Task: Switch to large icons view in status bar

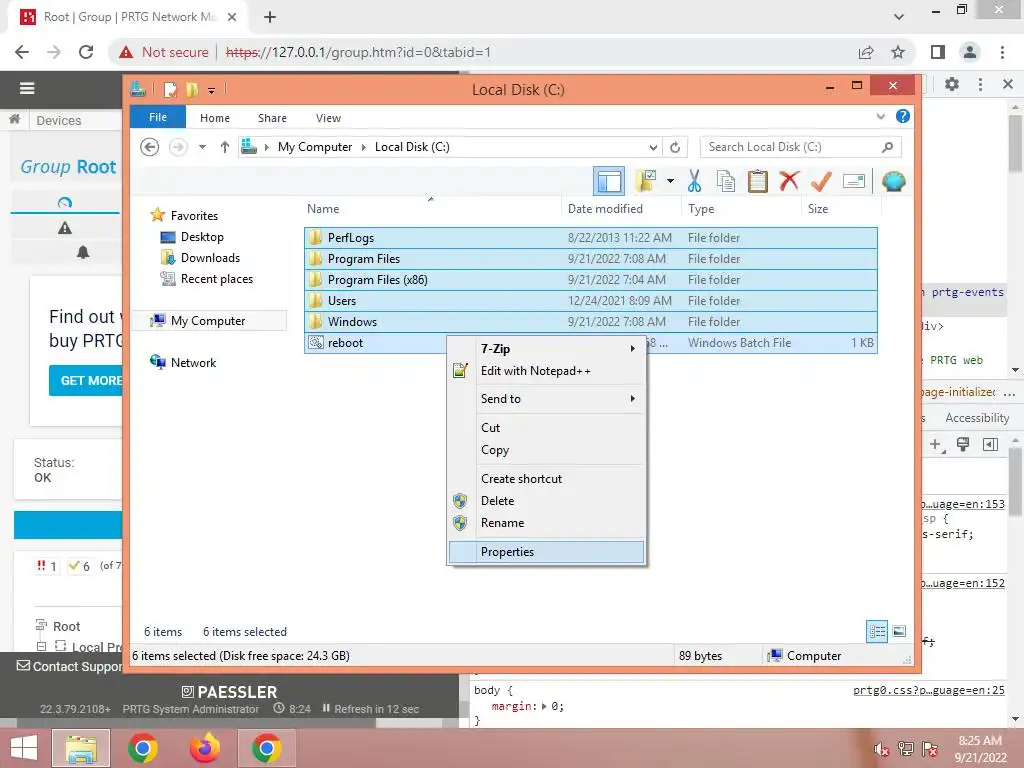Action: point(899,631)
